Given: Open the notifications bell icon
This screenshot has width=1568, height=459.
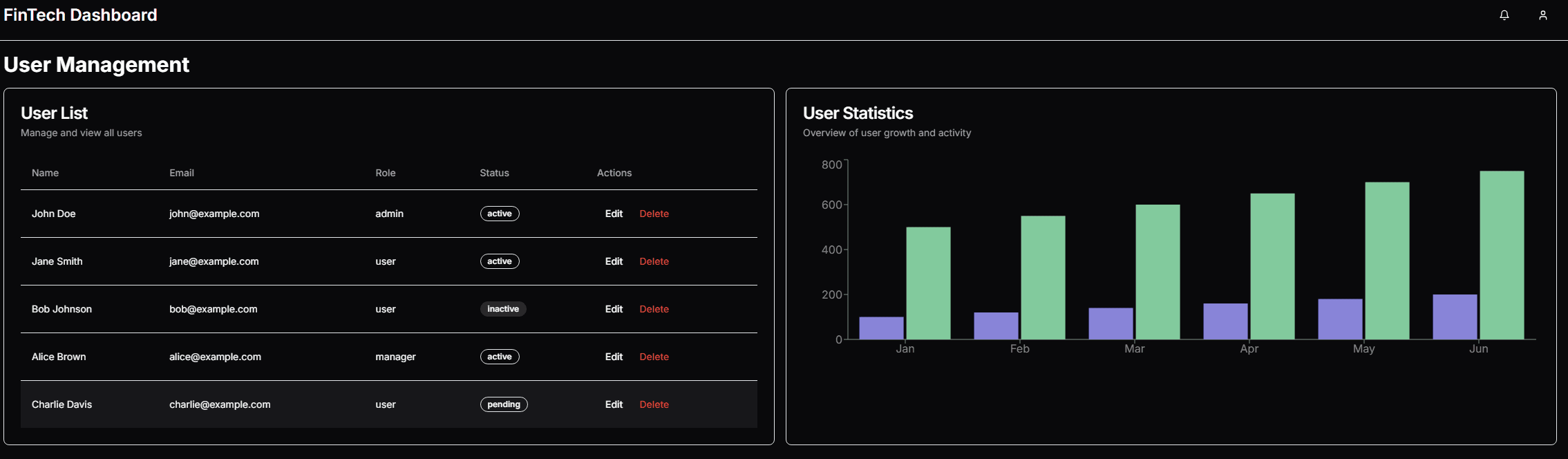Looking at the screenshot, I should (x=1504, y=15).
